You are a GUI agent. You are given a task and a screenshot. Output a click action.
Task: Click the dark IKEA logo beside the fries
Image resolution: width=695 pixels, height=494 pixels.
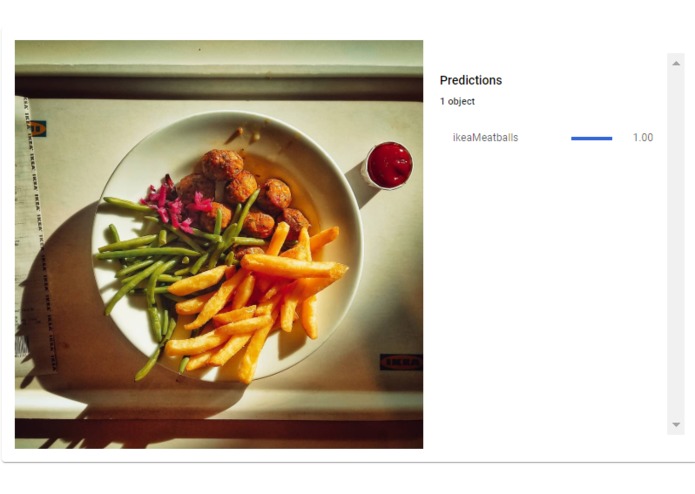(400, 362)
